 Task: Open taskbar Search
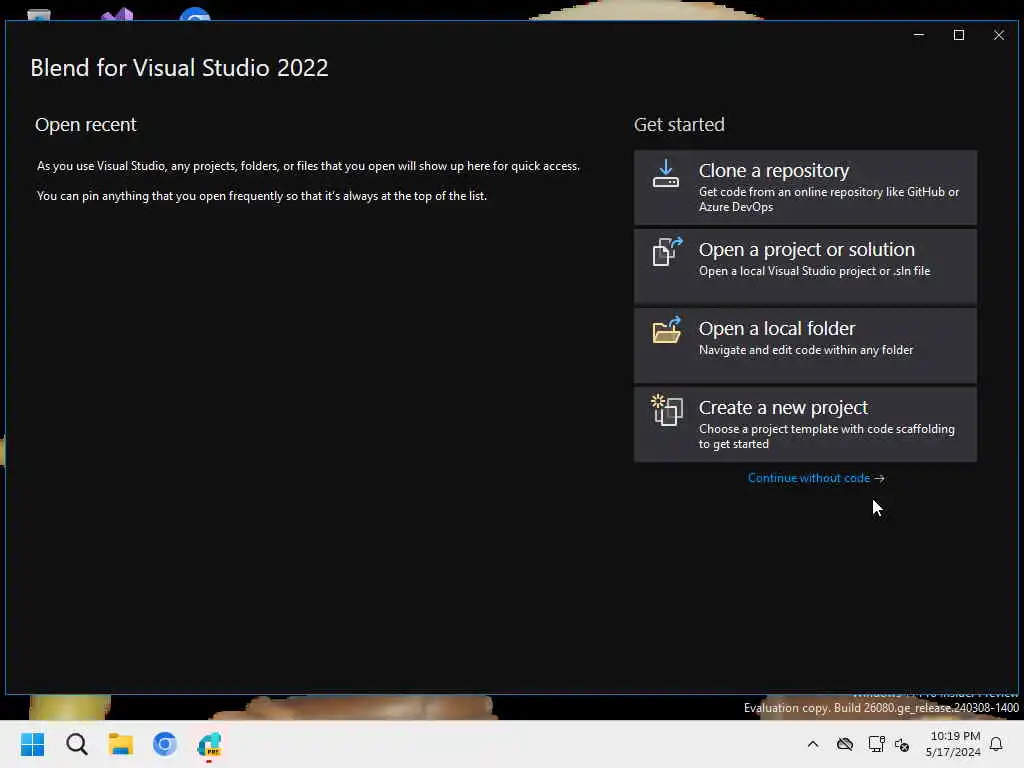pyautogui.click(x=76, y=744)
